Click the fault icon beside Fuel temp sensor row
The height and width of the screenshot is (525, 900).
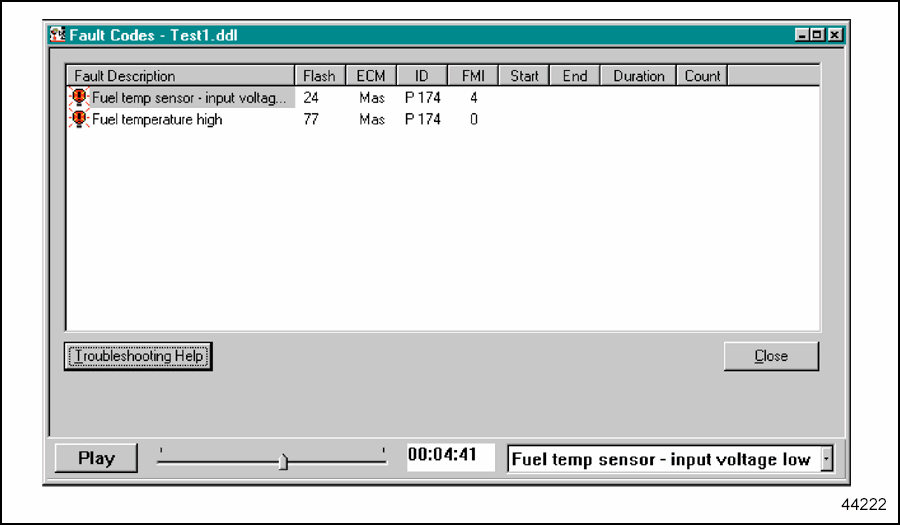79,98
